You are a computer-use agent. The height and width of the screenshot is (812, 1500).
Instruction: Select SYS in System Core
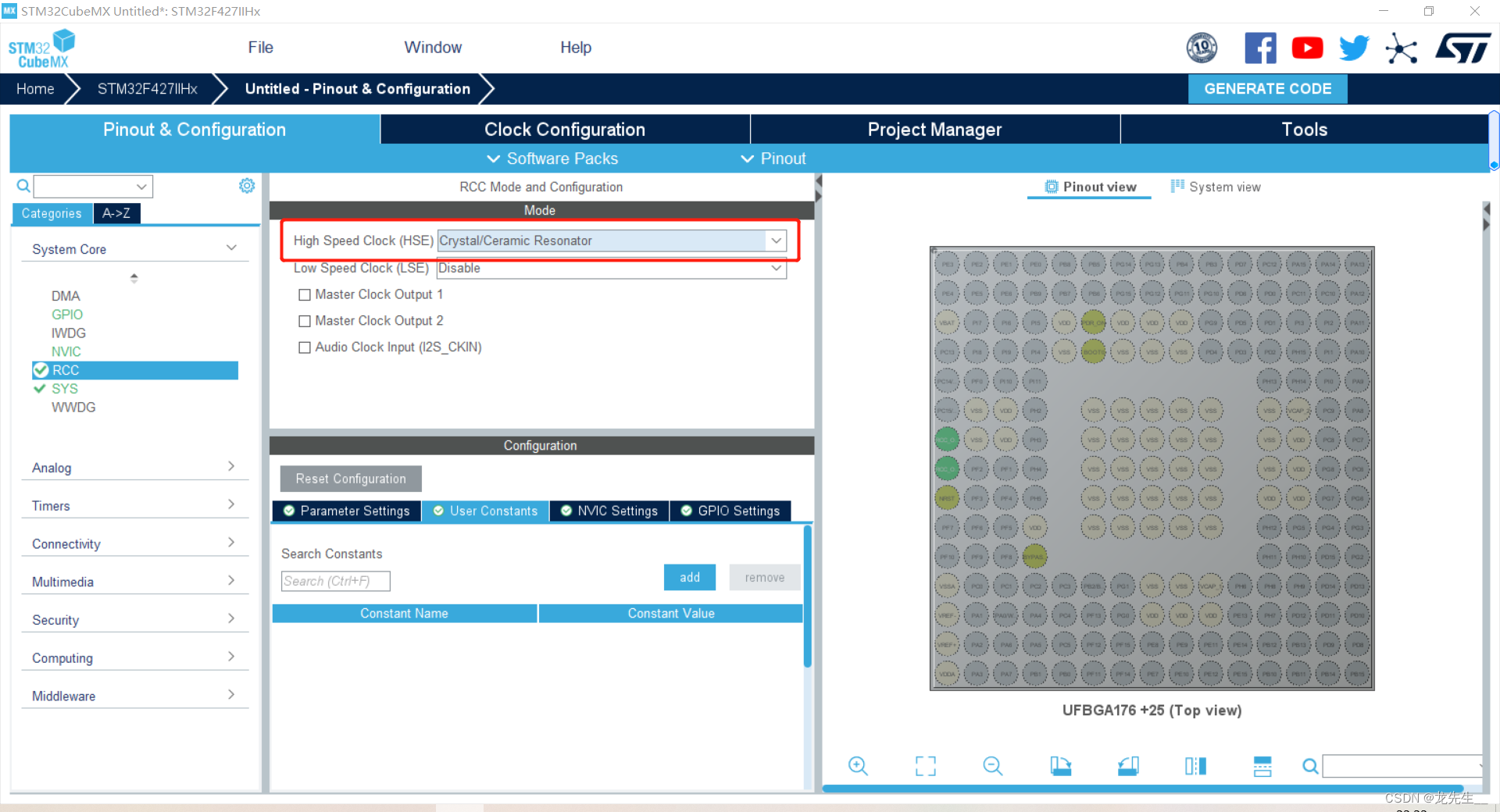pos(65,389)
